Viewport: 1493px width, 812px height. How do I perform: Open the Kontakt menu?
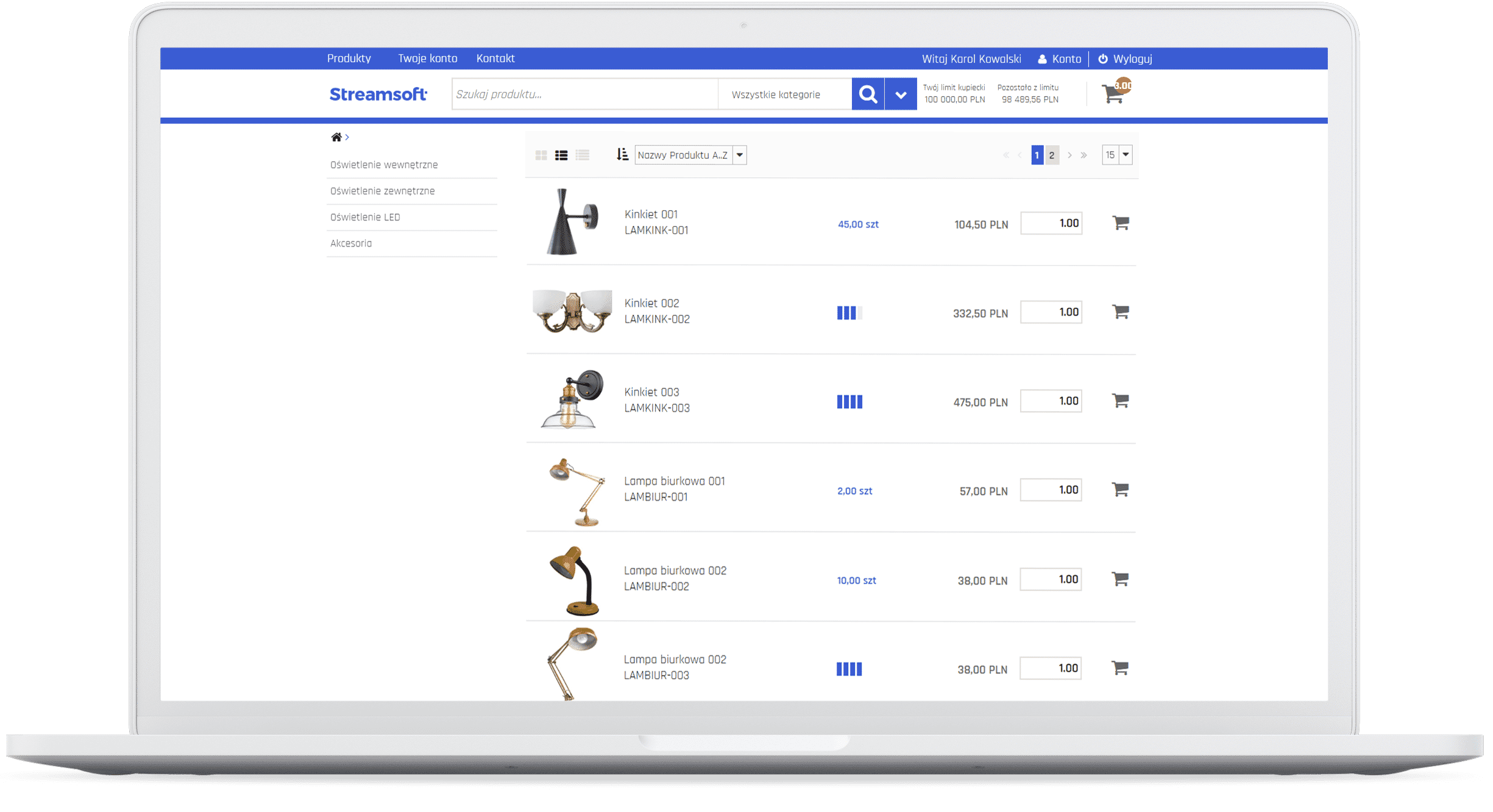pos(495,58)
